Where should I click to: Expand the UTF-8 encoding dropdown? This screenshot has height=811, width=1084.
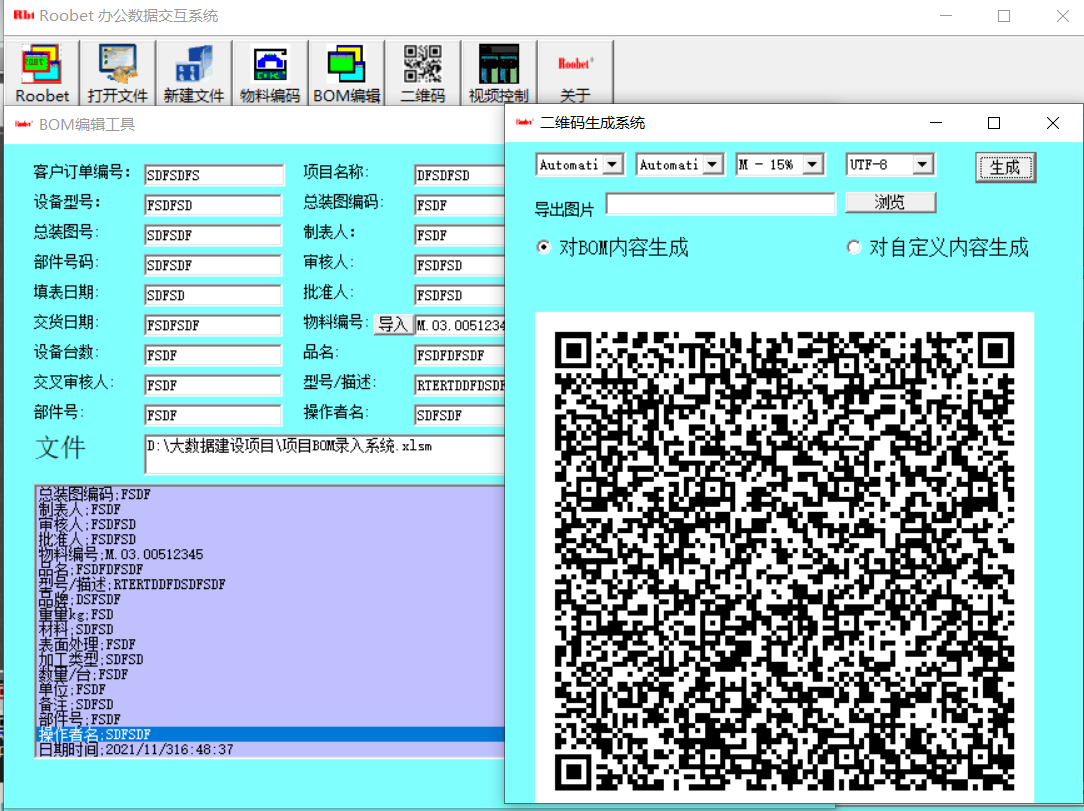922,164
